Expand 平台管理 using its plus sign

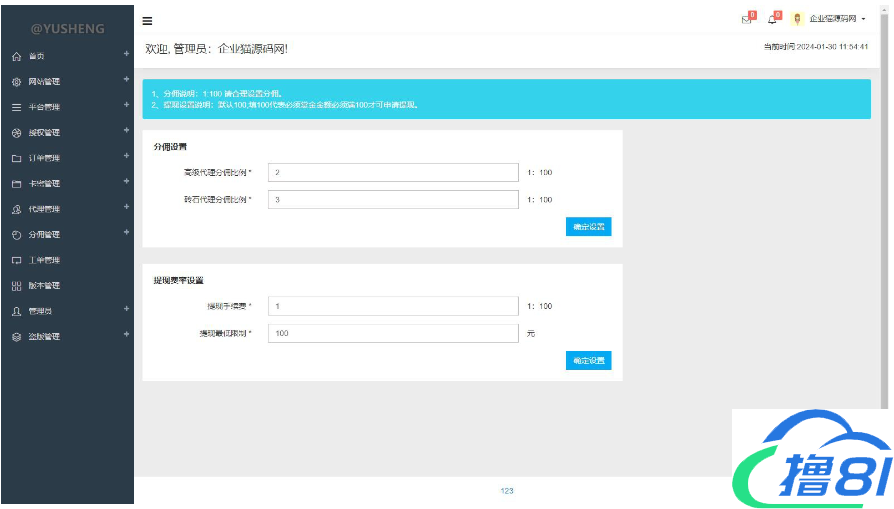(x=126, y=105)
